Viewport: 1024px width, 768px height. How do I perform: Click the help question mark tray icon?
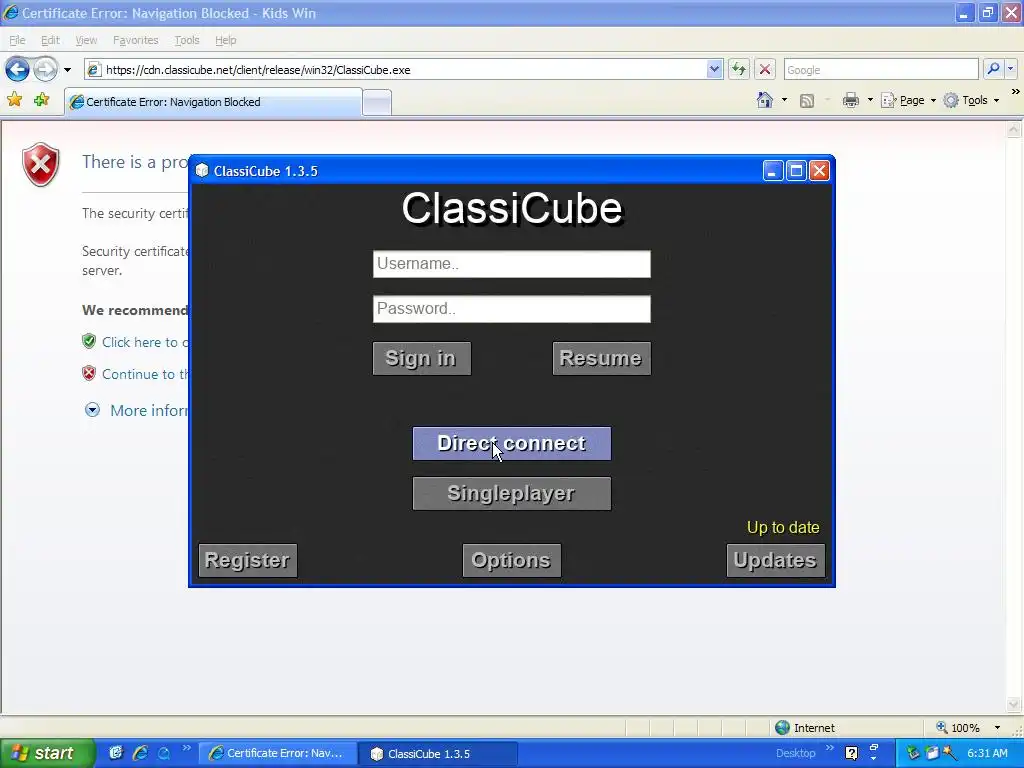pos(852,753)
